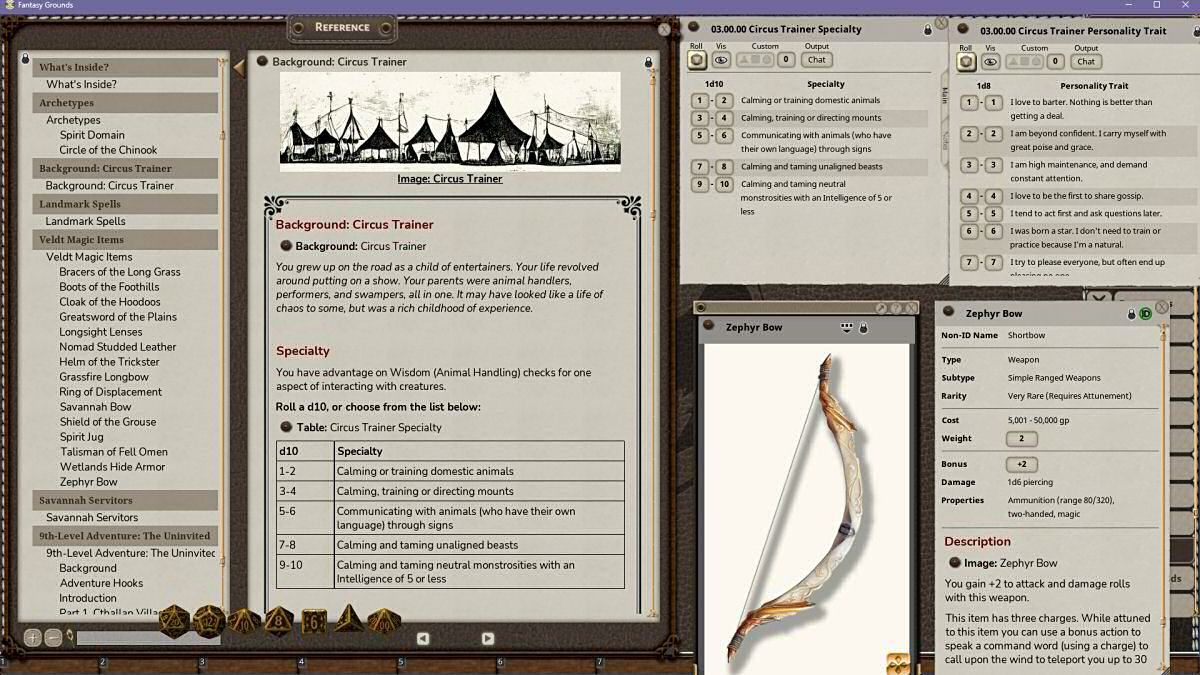Toggle the lock on Zephyr Bow item sheet
Viewport: 1200px width, 675px height.
point(1132,314)
